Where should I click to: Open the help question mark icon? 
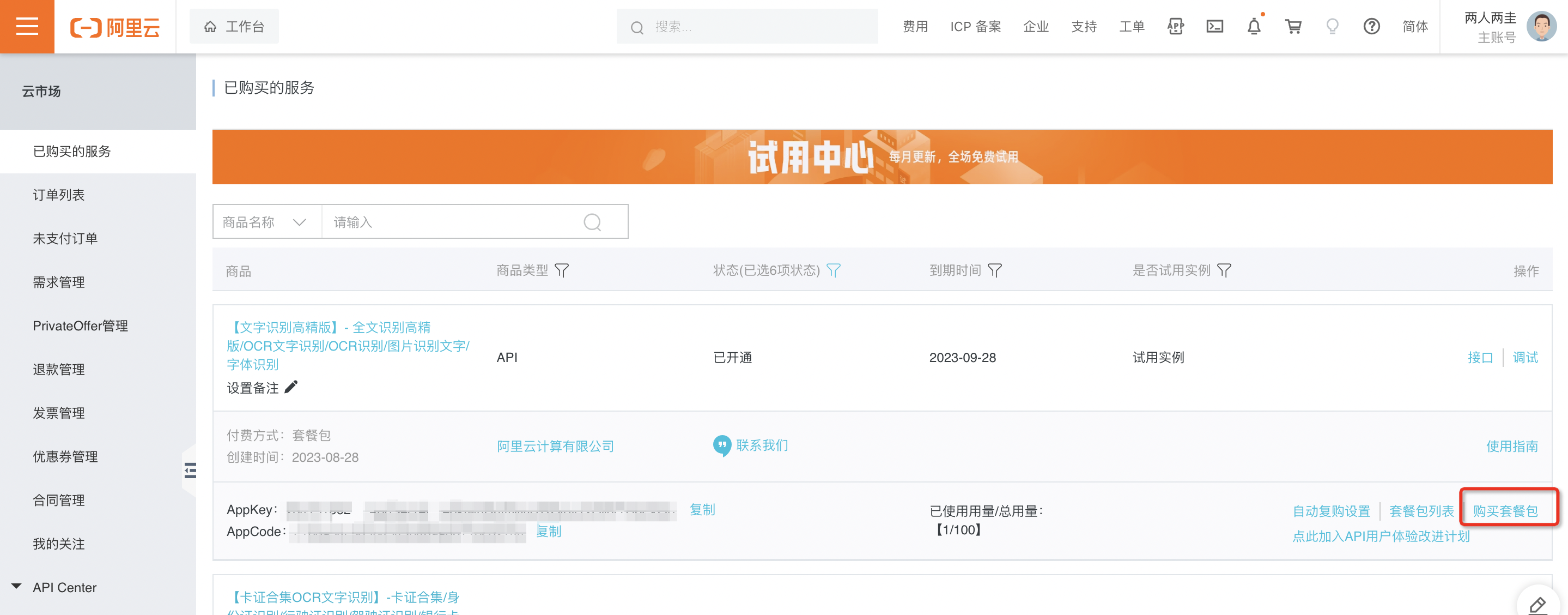(x=1371, y=27)
